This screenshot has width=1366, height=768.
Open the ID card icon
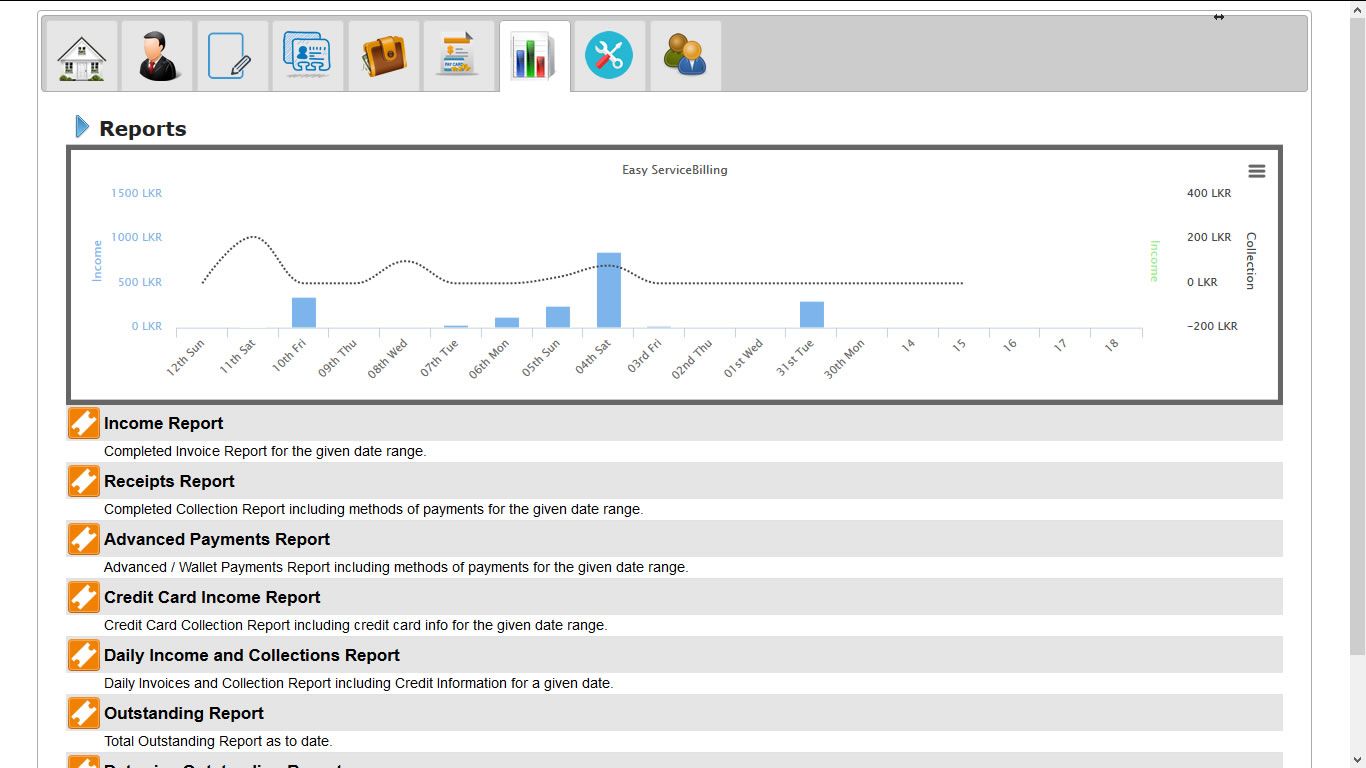point(308,56)
